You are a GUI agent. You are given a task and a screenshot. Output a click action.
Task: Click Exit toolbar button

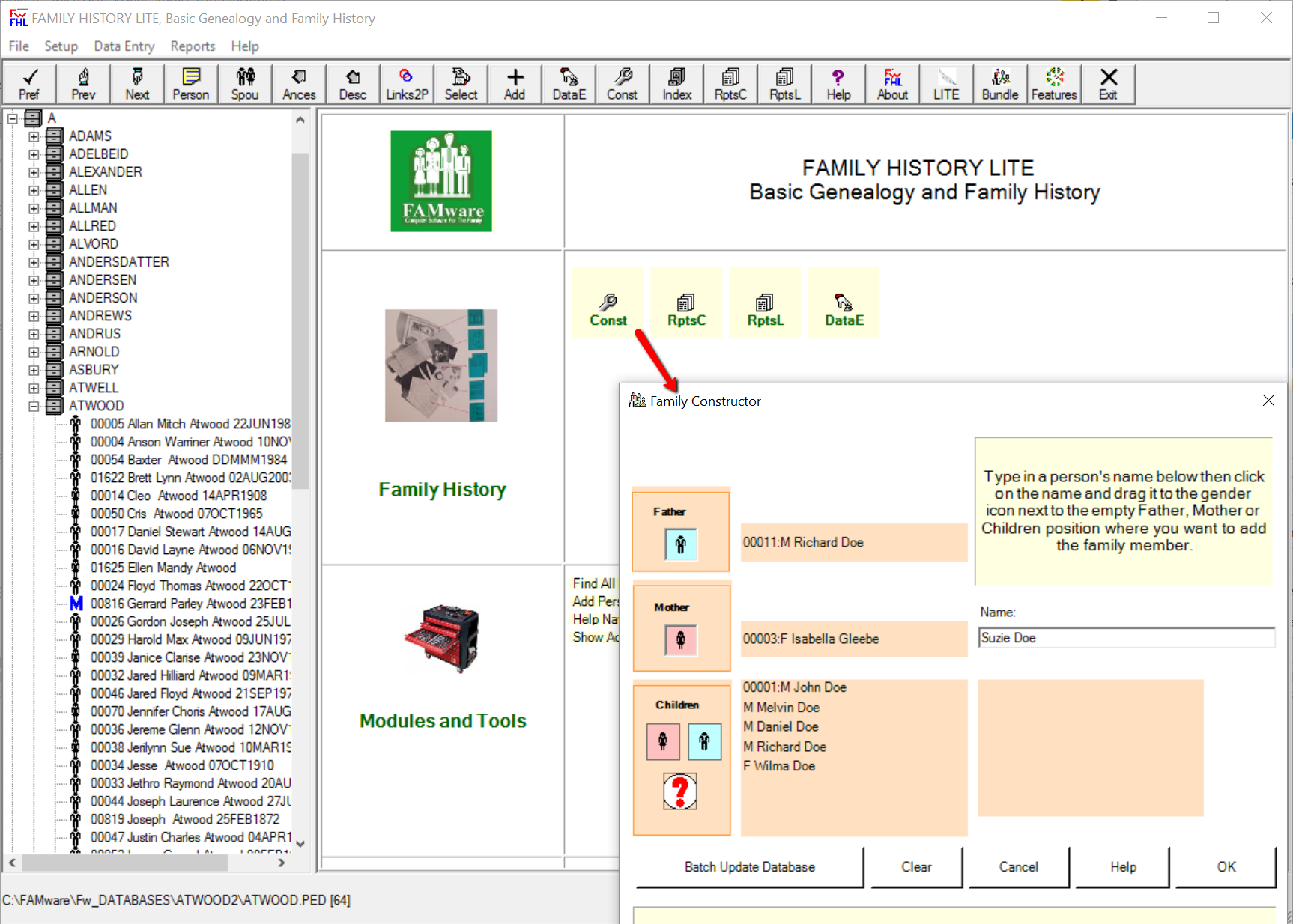(1108, 84)
